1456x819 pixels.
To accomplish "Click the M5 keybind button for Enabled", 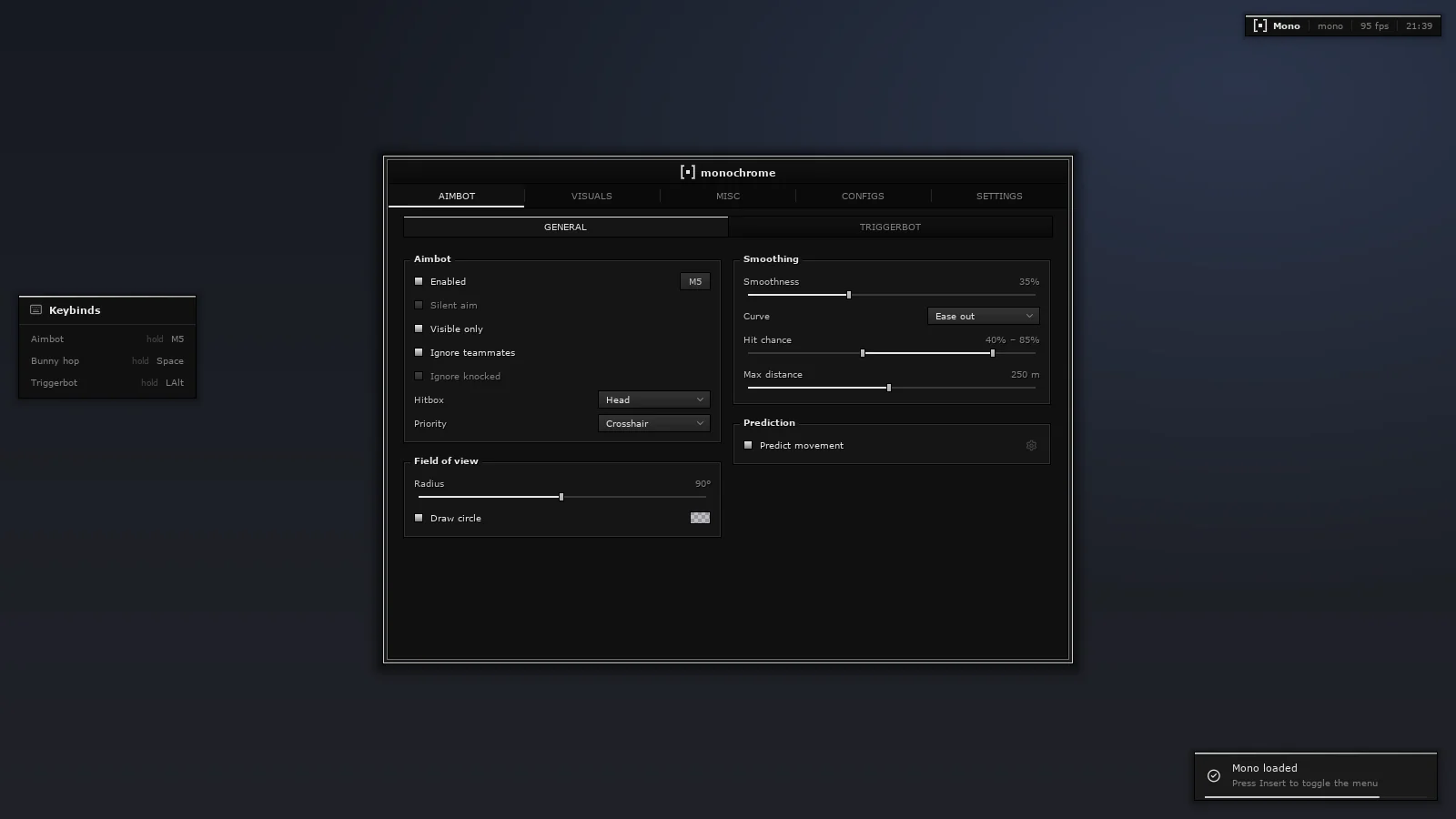I will (695, 281).
